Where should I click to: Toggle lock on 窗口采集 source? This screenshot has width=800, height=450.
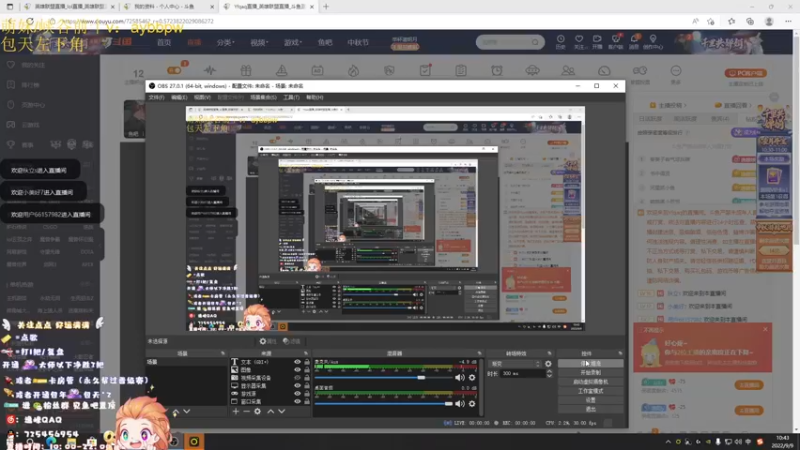tap(307, 402)
